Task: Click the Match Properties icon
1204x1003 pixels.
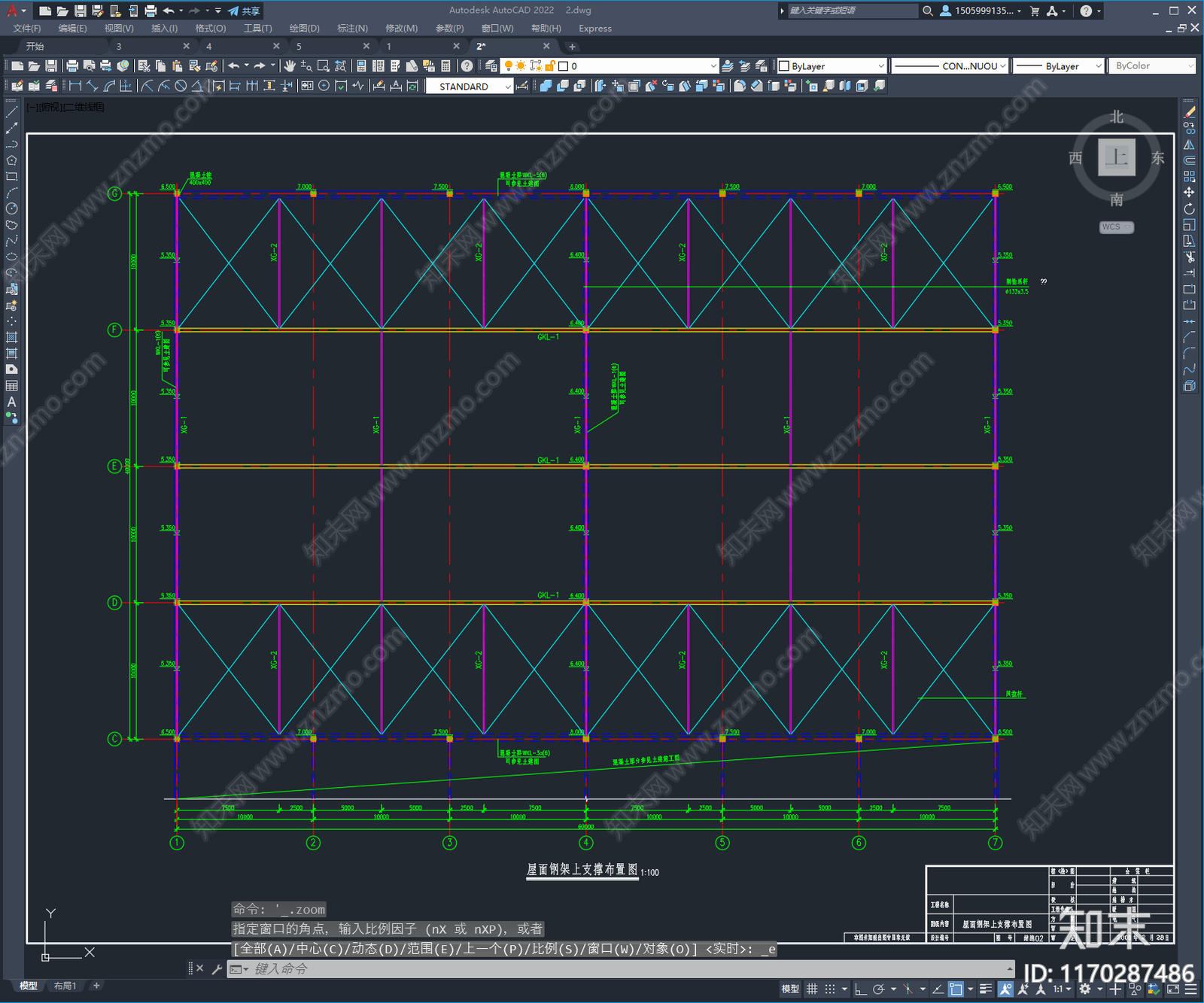Action: (211, 66)
